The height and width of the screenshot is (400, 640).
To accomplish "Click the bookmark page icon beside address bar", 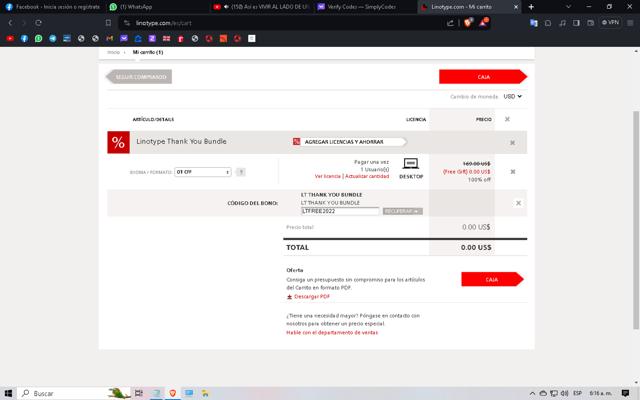I will tap(108, 23).
